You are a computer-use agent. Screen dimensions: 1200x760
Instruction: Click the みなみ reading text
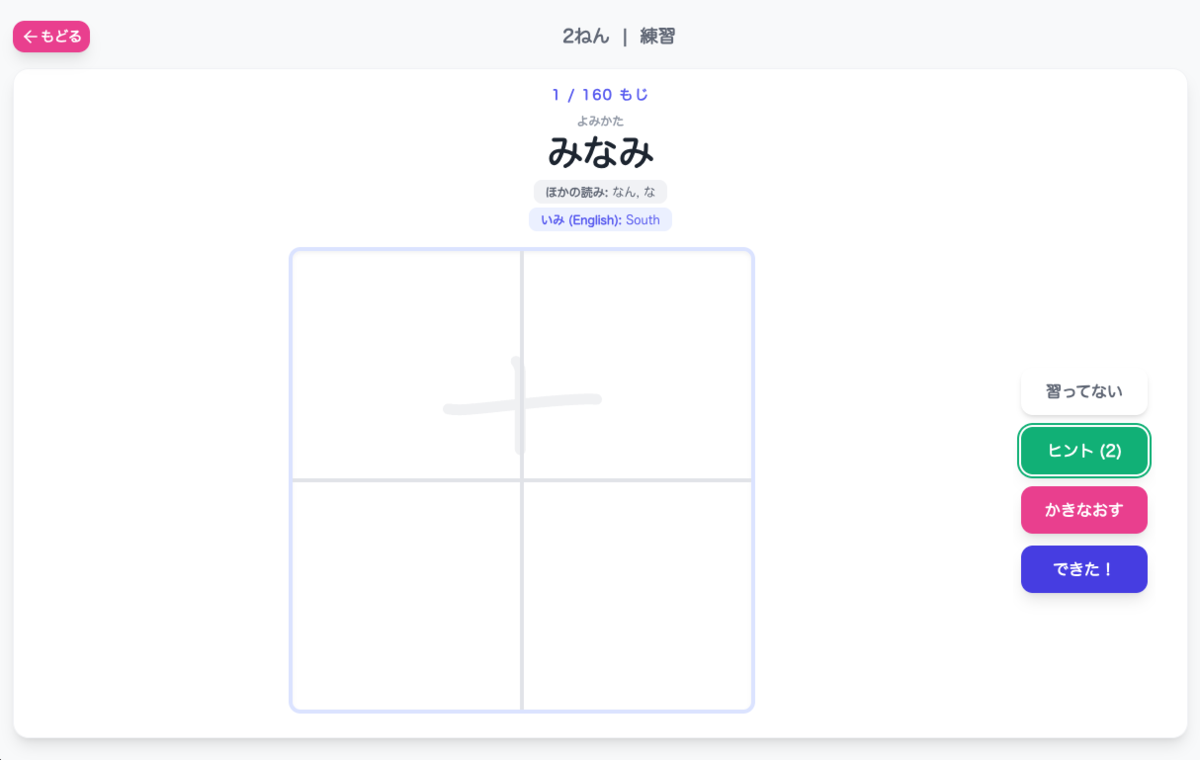[x=600, y=152]
